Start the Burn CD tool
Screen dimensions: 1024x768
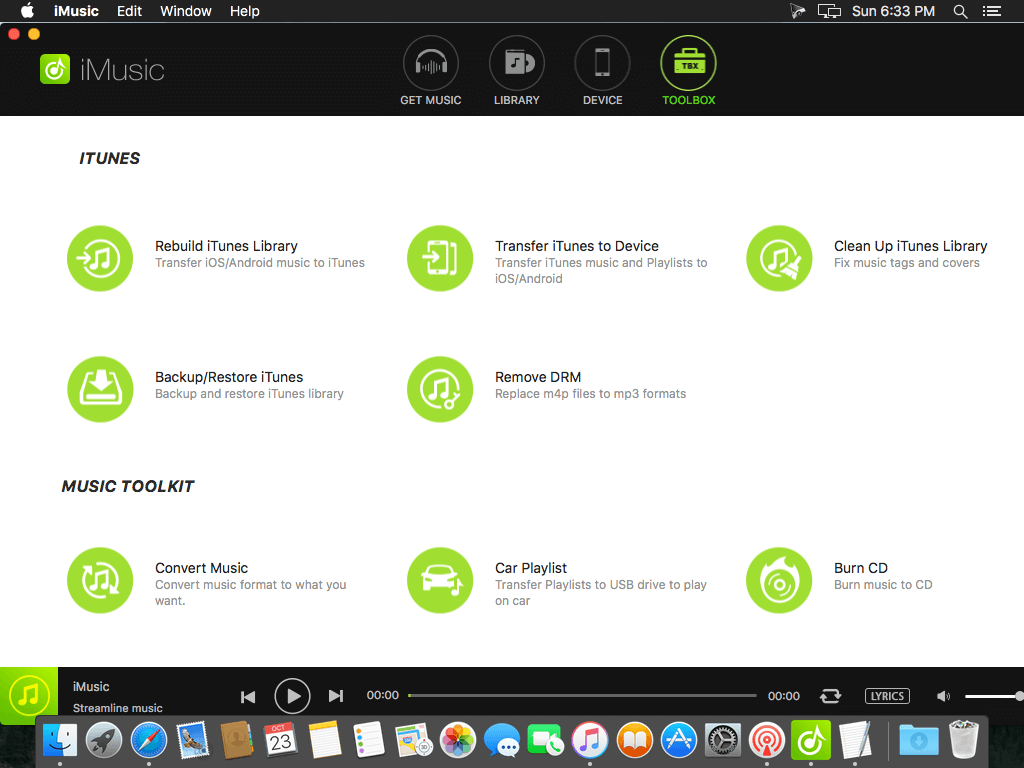(x=779, y=580)
